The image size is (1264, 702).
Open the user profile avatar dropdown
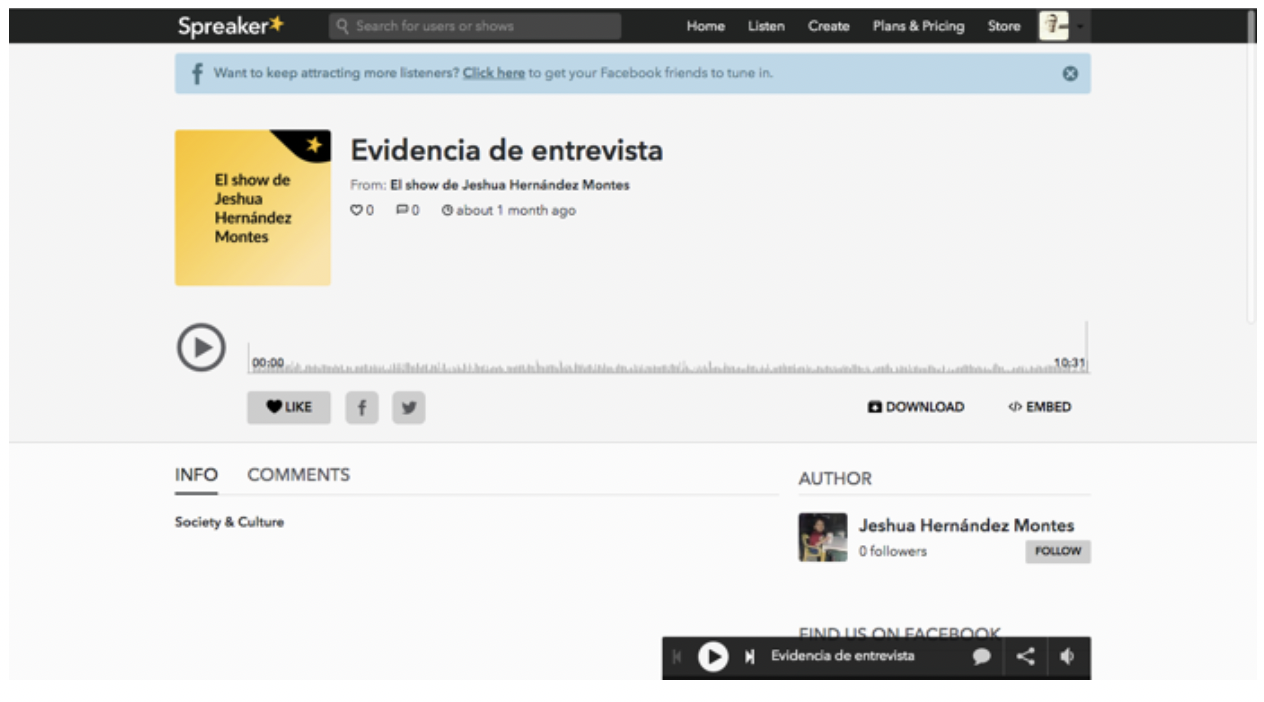(x=1061, y=27)
